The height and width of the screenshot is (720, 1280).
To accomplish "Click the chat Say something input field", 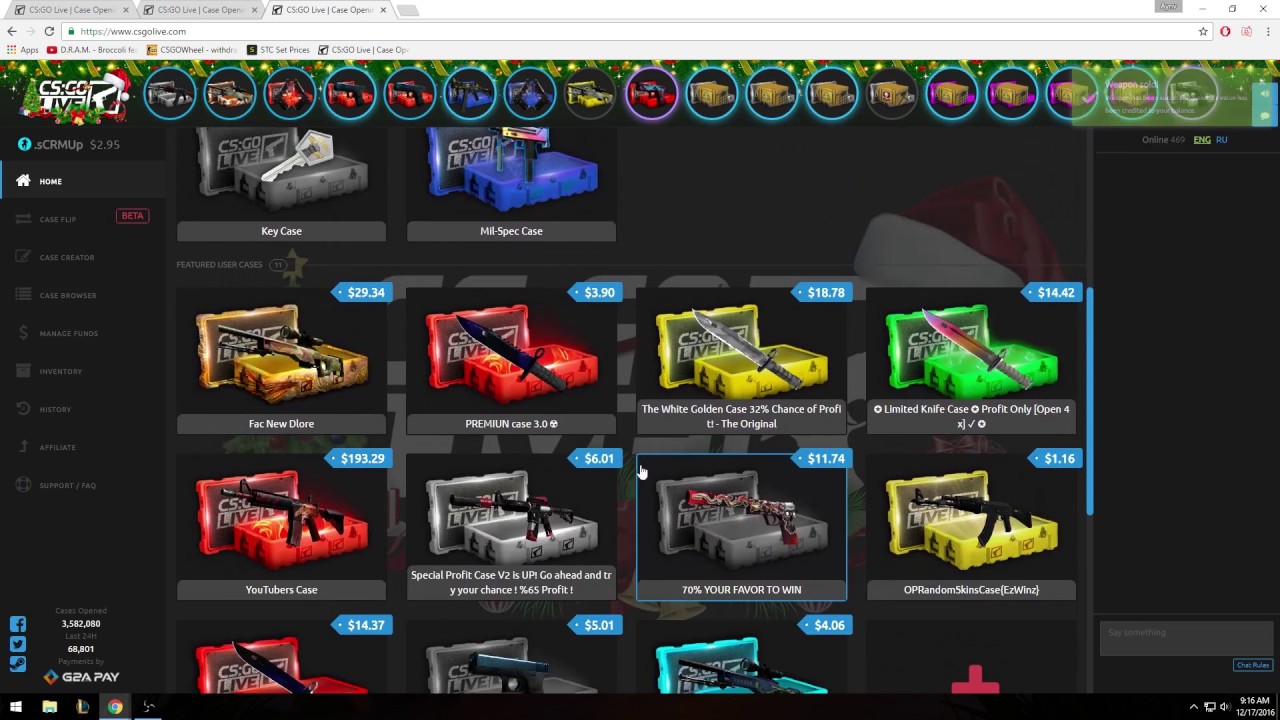I will (1185, 638).
